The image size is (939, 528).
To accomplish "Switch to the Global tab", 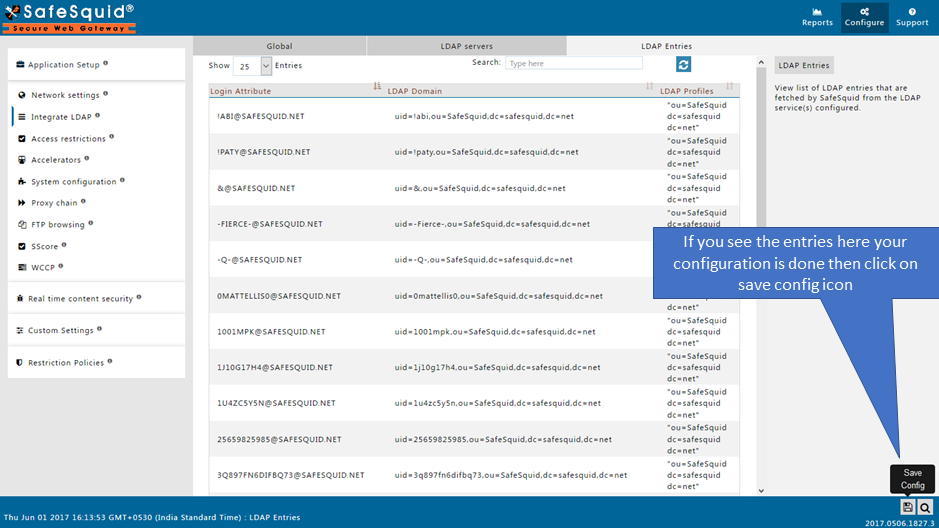I will [x=279, y=45].
